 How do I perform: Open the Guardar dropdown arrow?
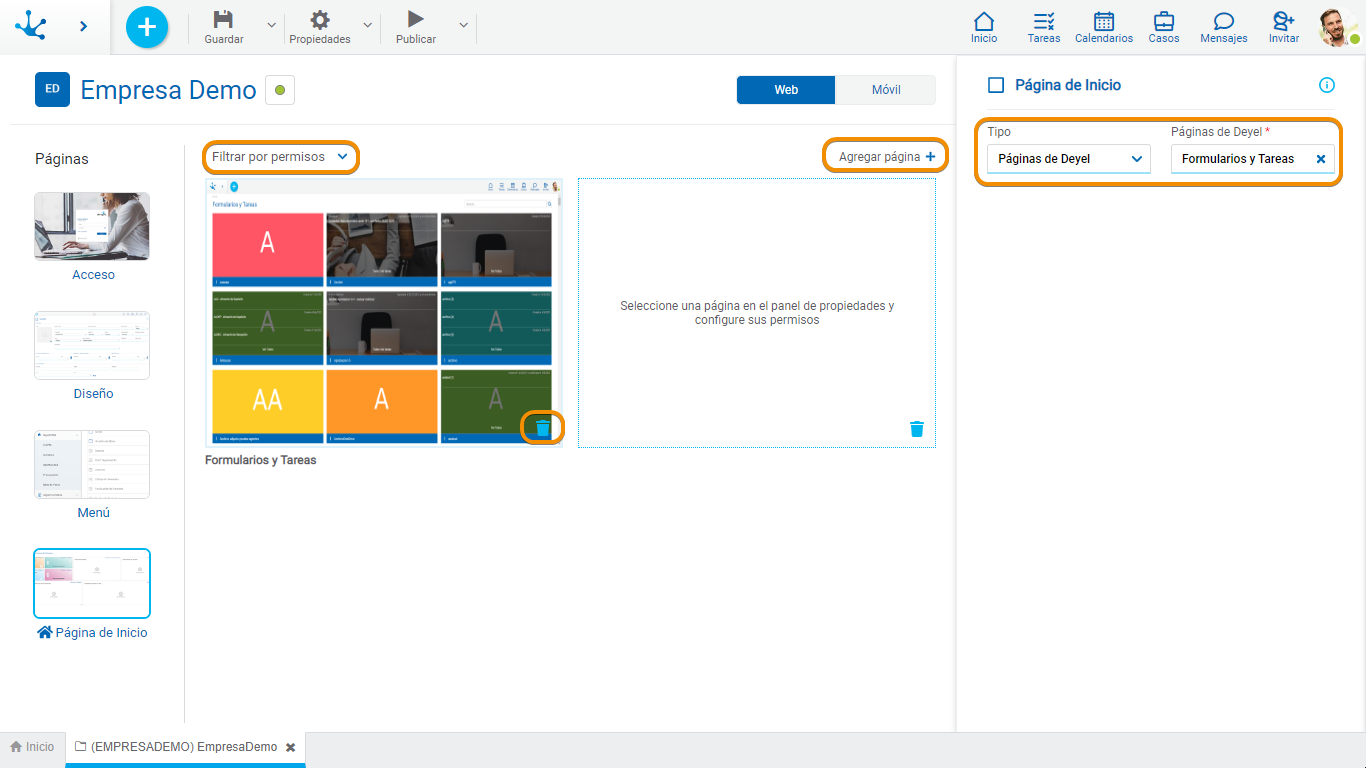tap(272, 25)
